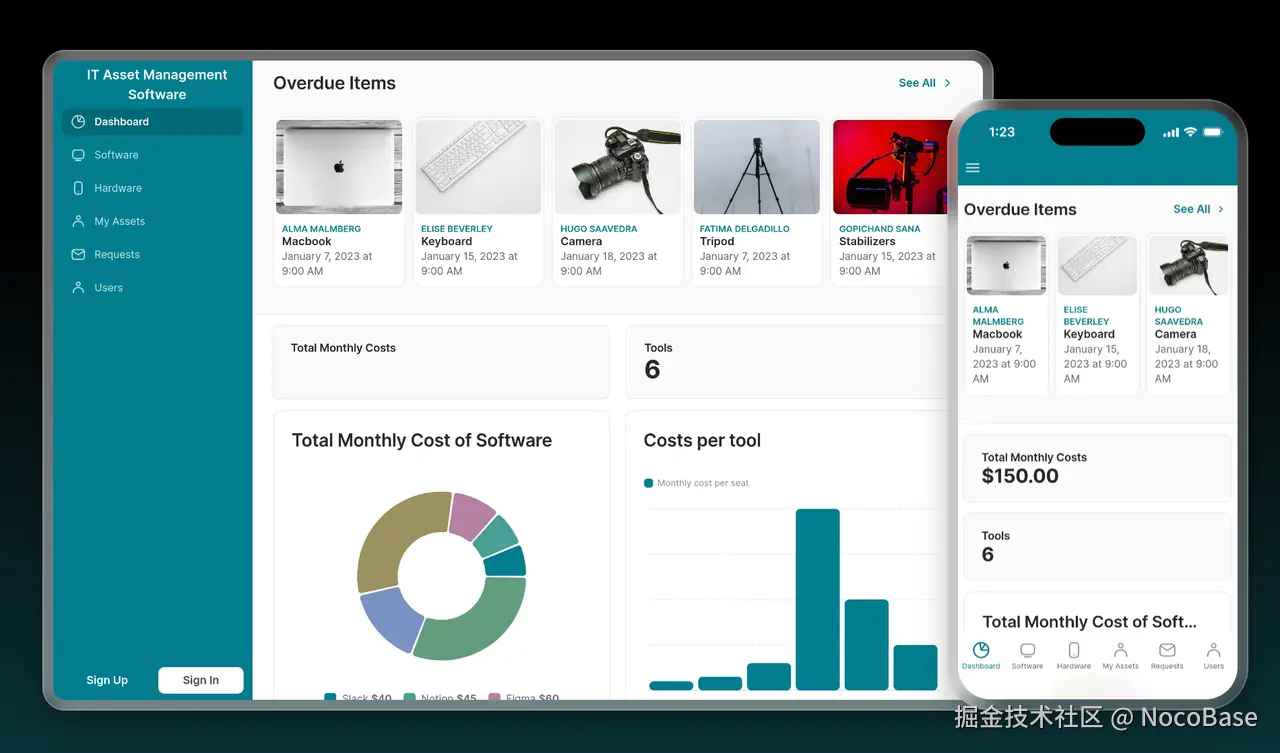Click the Users person icon in tablet sidebar
This screenshot has width=1280, height=753.
click(78, 287)
